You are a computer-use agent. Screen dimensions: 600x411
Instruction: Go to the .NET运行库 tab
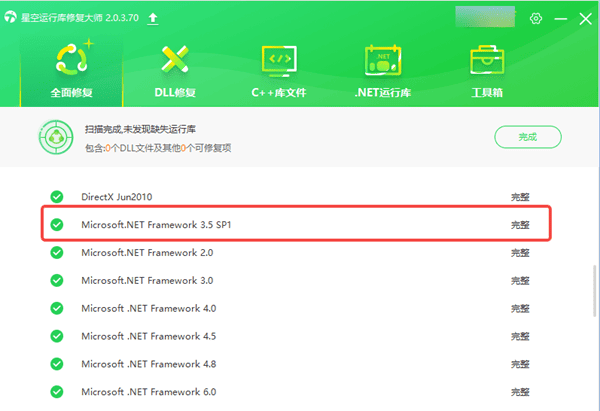[x=383, y=71]
